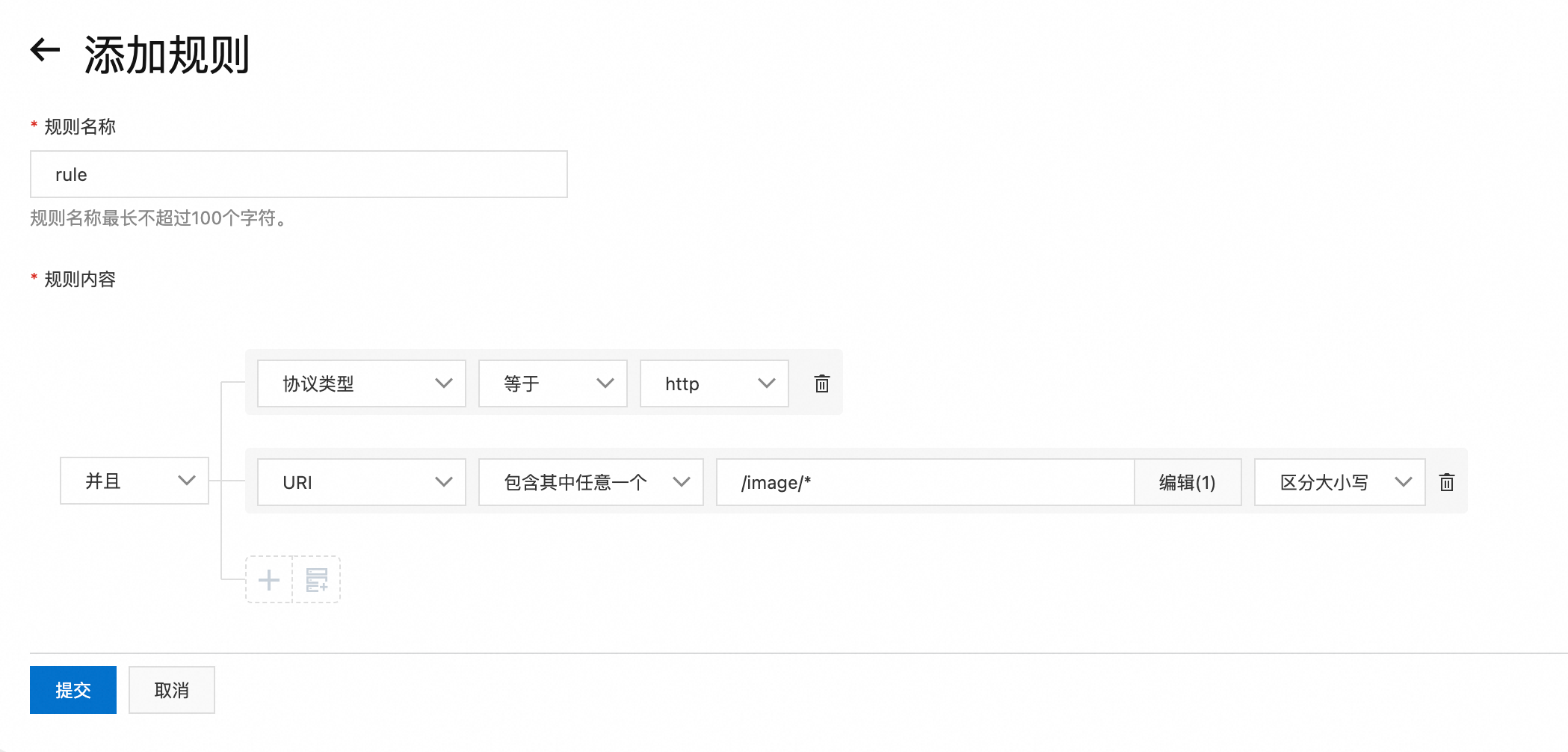Delete the URI condition row
Viewport: 1568px width, 752px height.
click(1446, 482)
